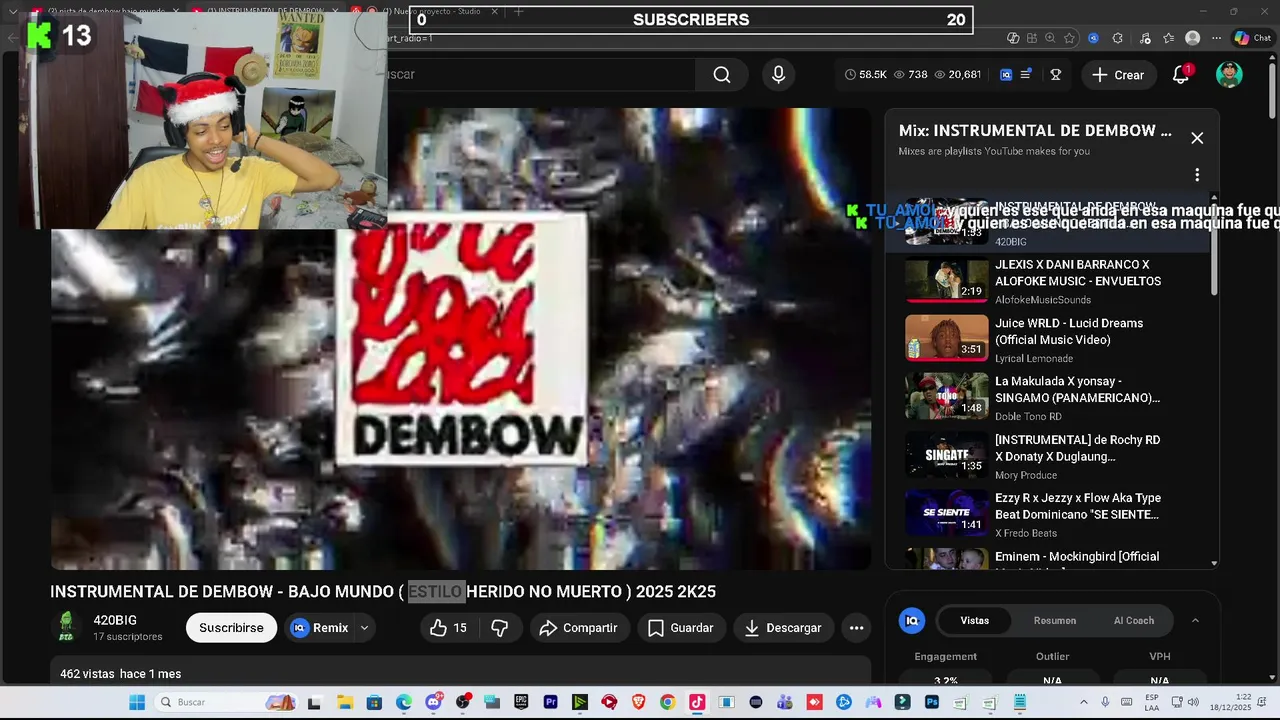This screenshot has width=1280, height=720.
Task: Open browser settings three-dot menu
Action: [x=1216, y=38]
